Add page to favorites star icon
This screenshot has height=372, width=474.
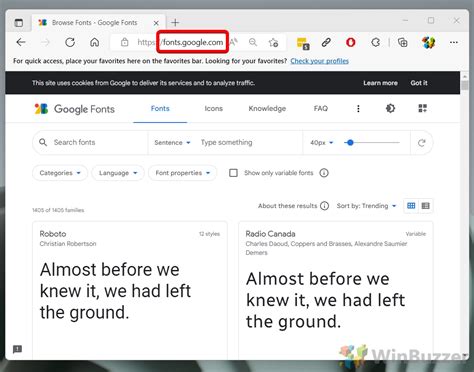(x=274, y=42)
